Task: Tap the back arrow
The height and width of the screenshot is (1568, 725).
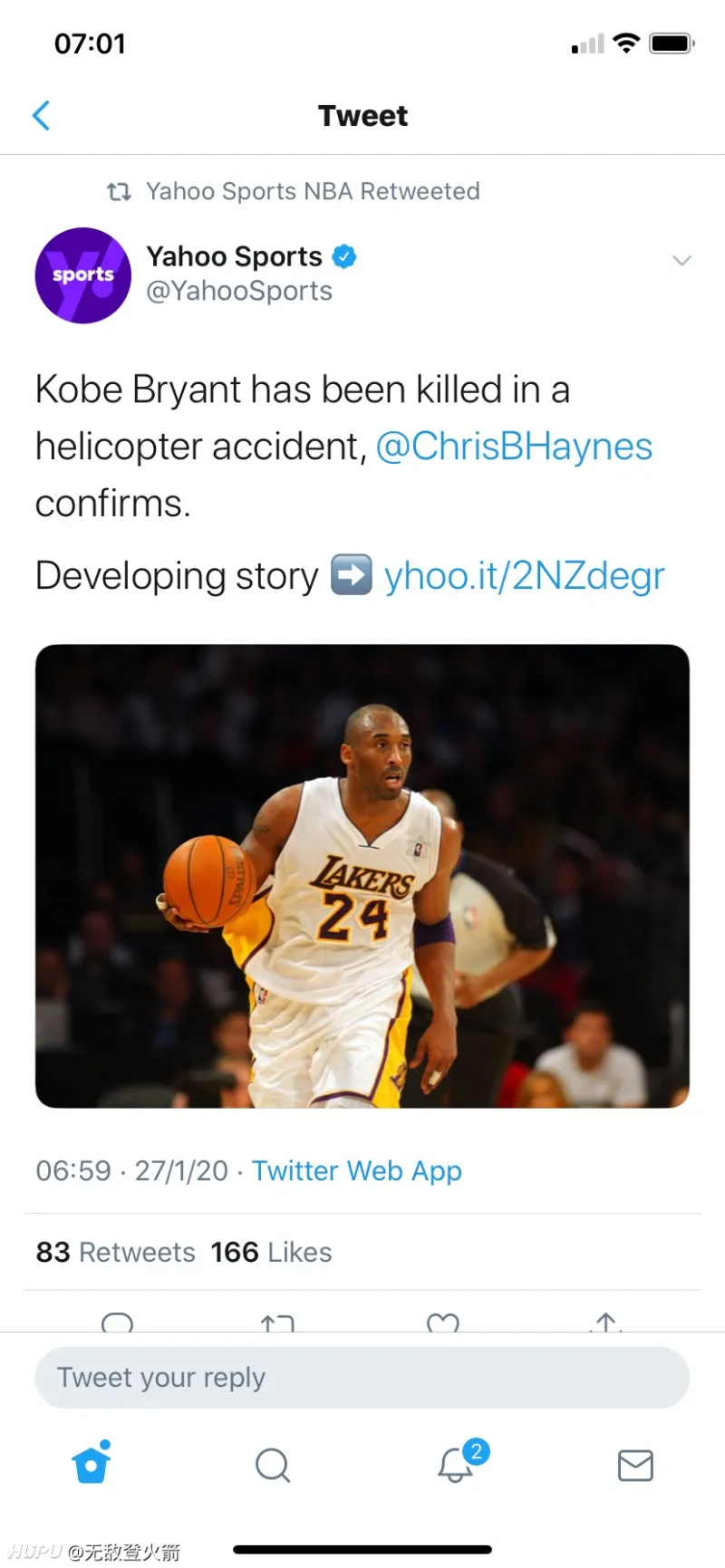Action: tap(41, 115)
